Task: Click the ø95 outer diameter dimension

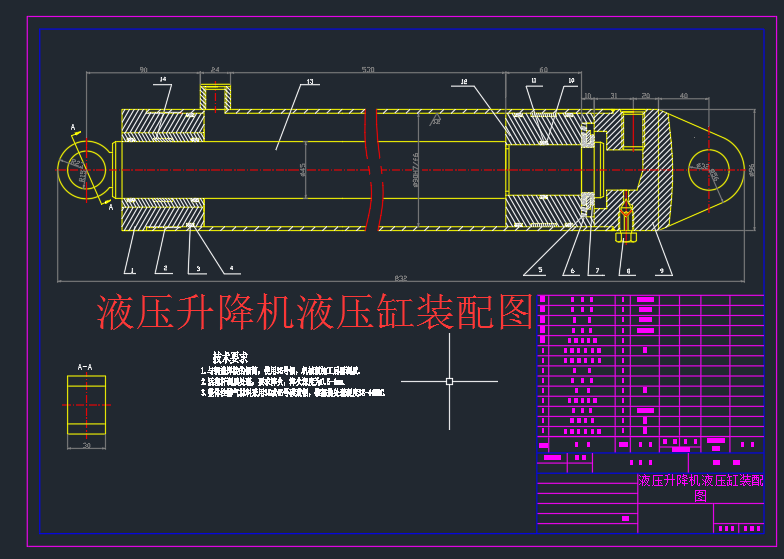Action: pos(752,170)
